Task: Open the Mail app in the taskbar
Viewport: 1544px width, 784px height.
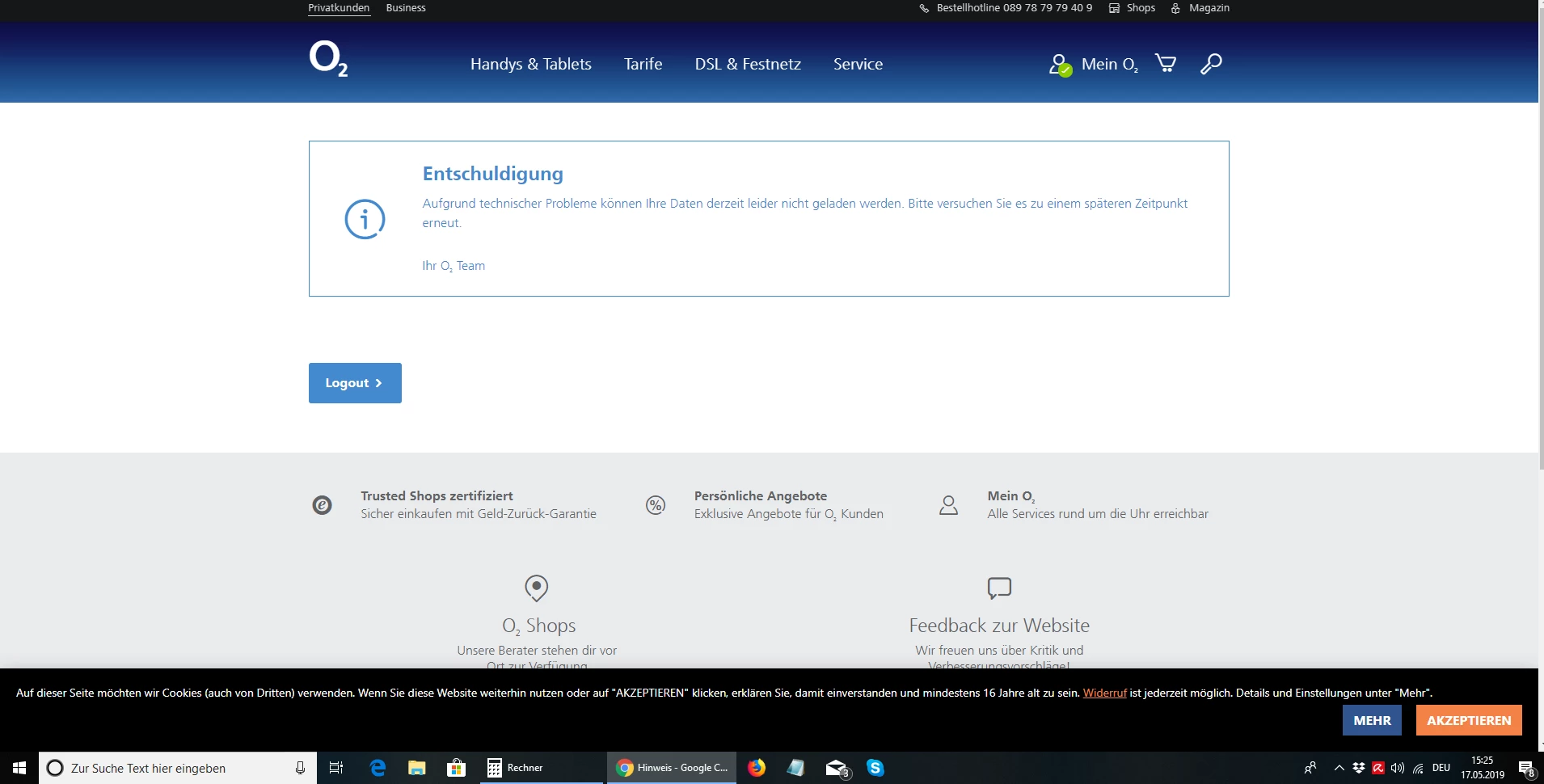Action: click(837, 768)
